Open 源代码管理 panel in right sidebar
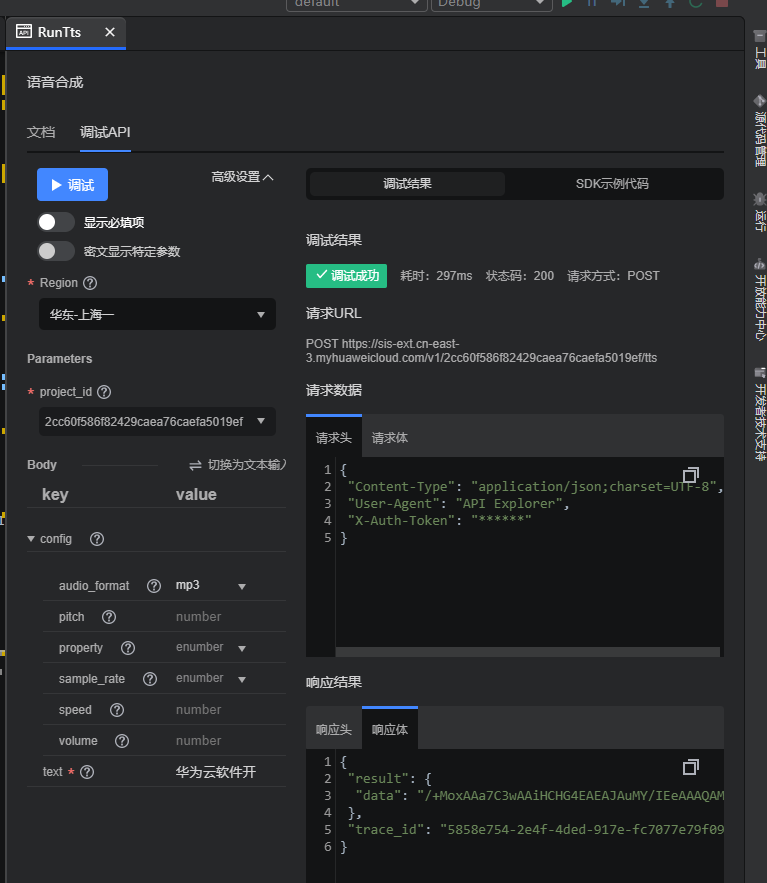767x883 pixels. [760, 130]
